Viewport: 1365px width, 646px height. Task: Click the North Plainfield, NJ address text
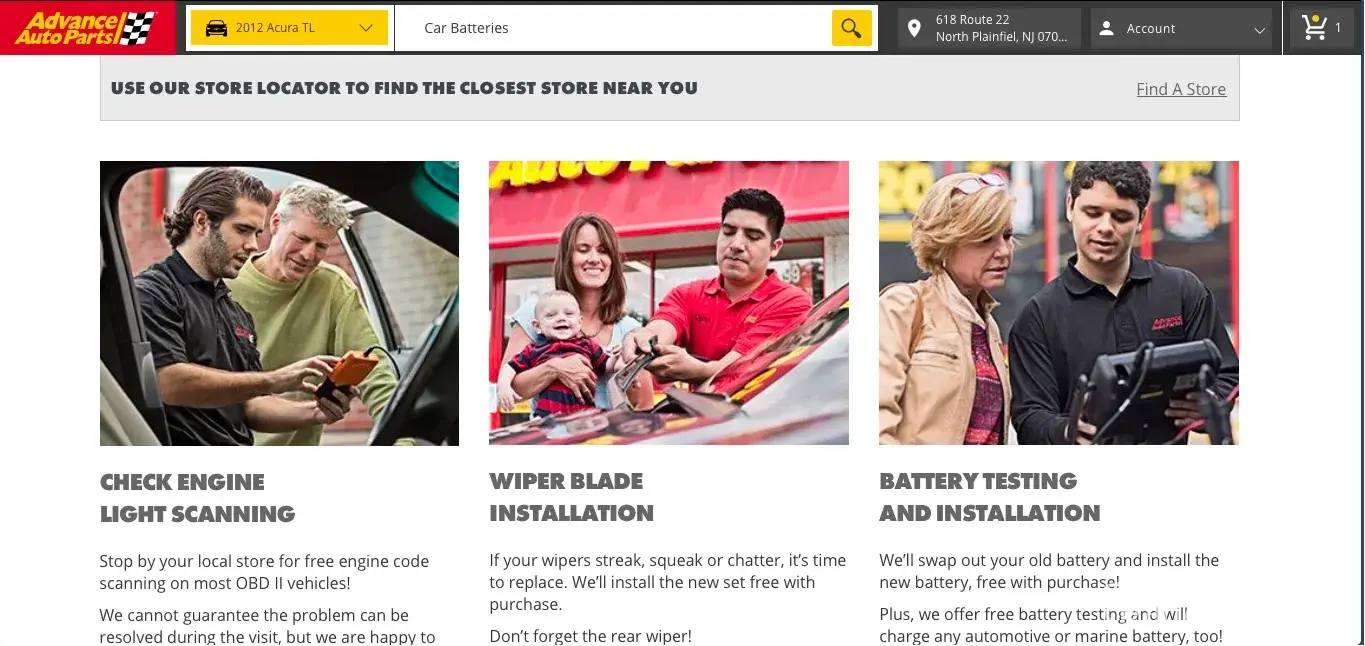click(1001, 37)
